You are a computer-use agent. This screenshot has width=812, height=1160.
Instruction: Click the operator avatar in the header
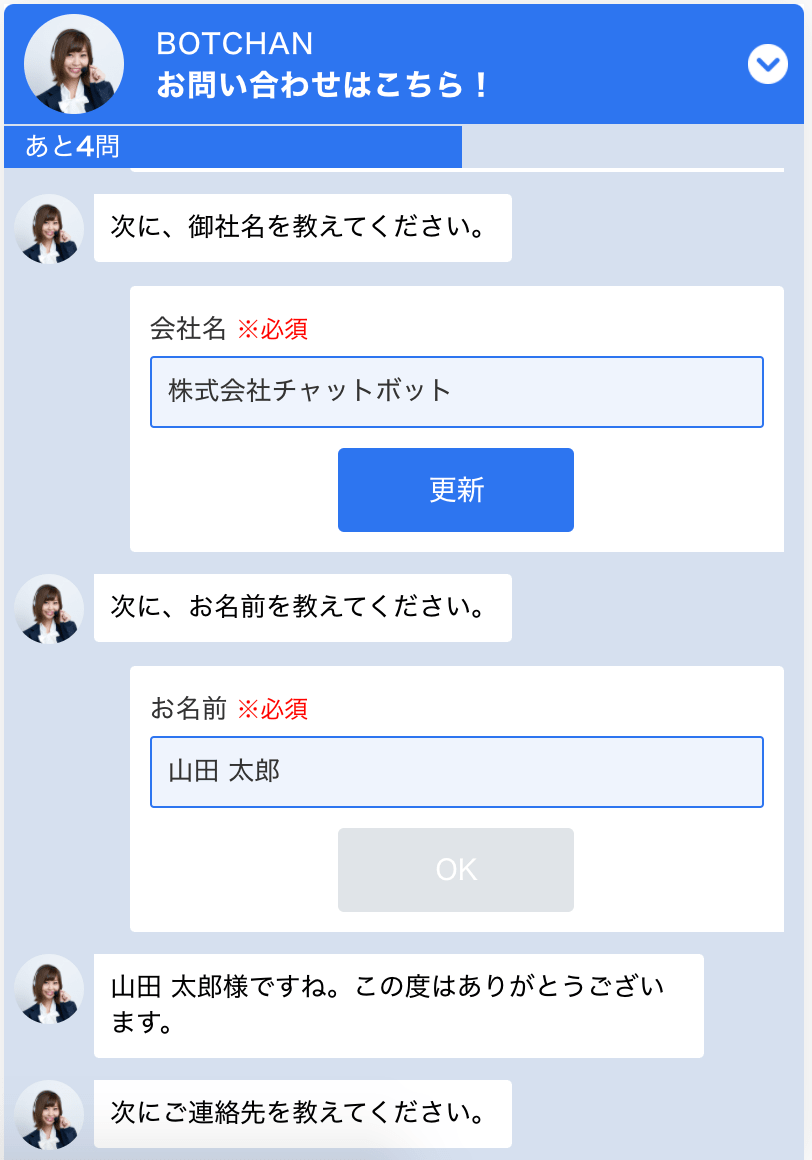74,64
